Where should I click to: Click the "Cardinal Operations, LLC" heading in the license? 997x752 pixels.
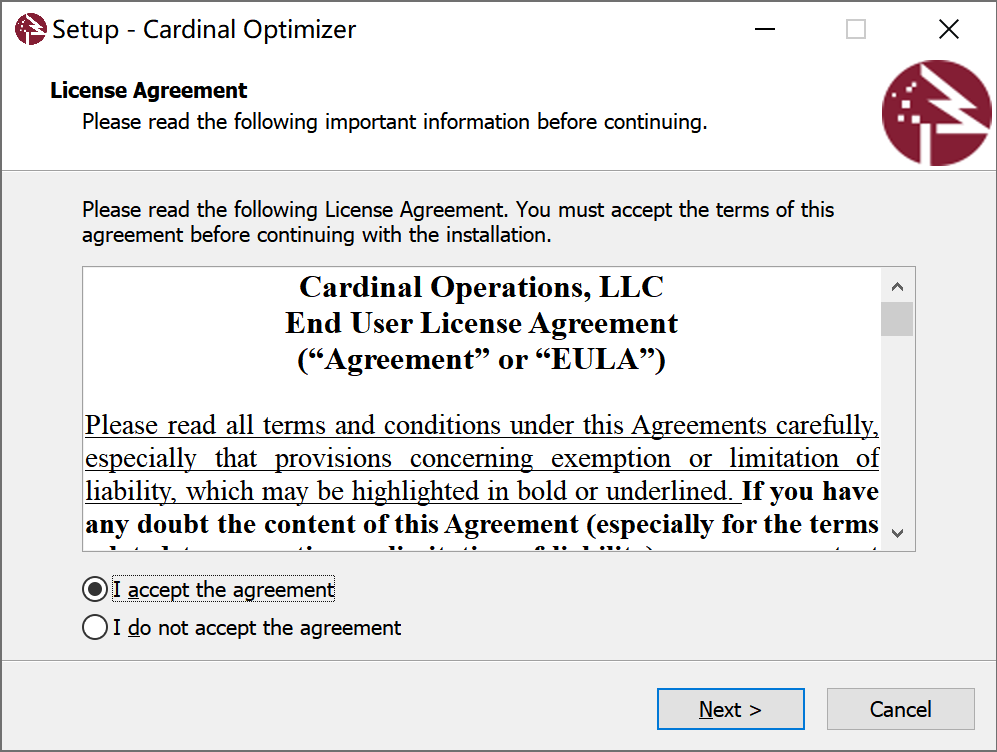[481, 288]
